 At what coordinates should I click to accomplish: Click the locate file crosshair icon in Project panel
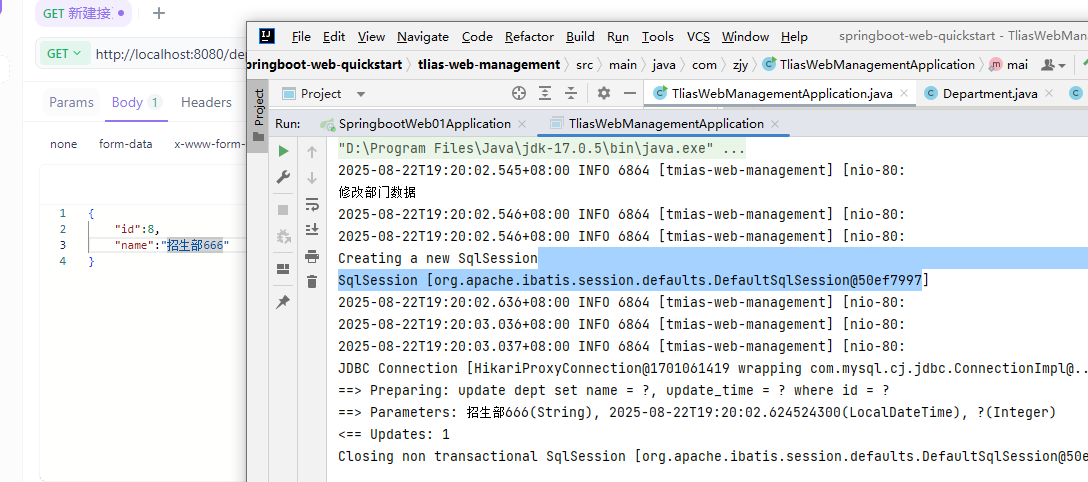518,93
